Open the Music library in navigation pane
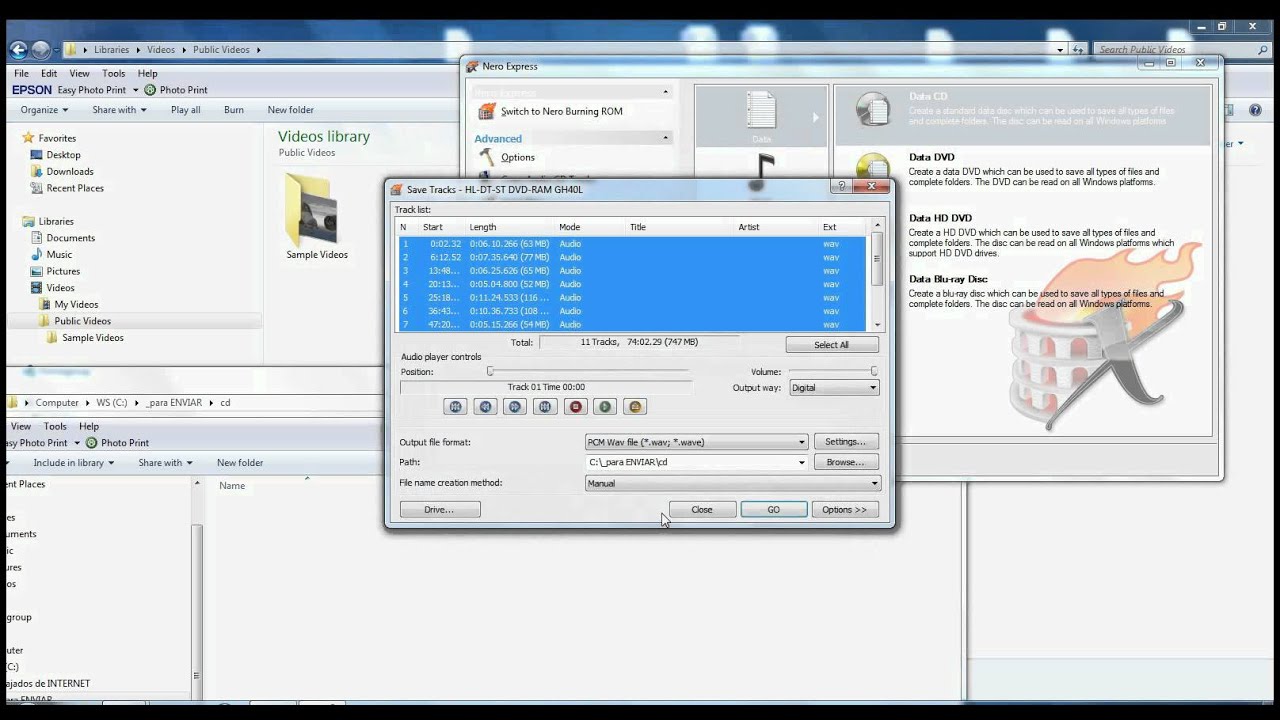Viewport: 1280px width, 720px height. 59,255
